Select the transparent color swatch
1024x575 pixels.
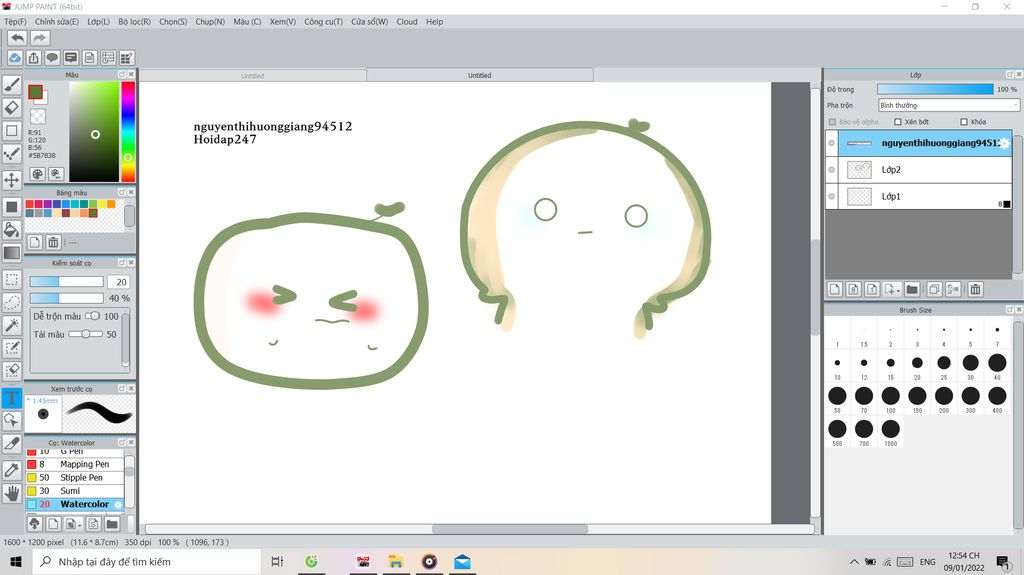[x=38, y=116]
